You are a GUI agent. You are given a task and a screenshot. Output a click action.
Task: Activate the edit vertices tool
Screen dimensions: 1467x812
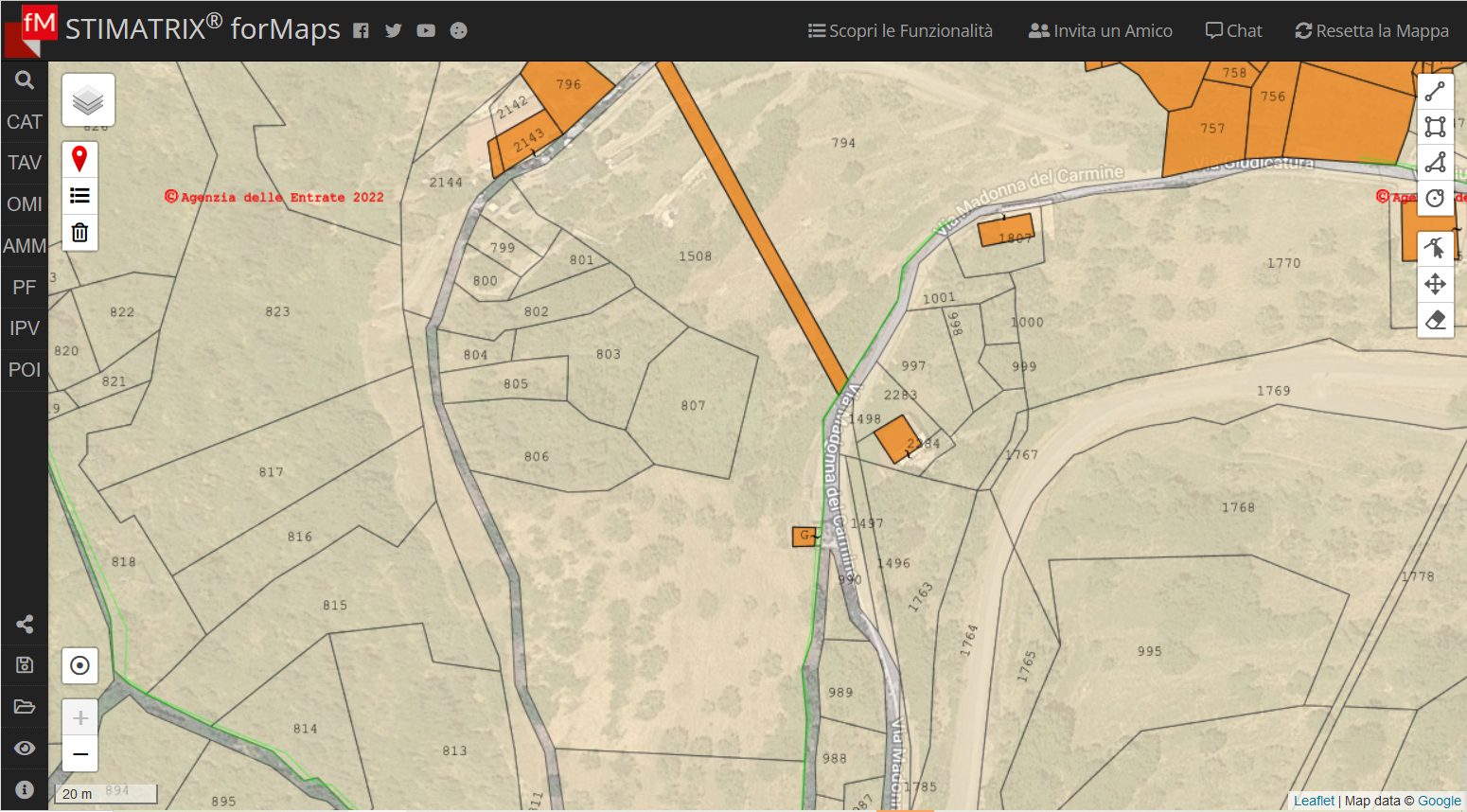1435,248
